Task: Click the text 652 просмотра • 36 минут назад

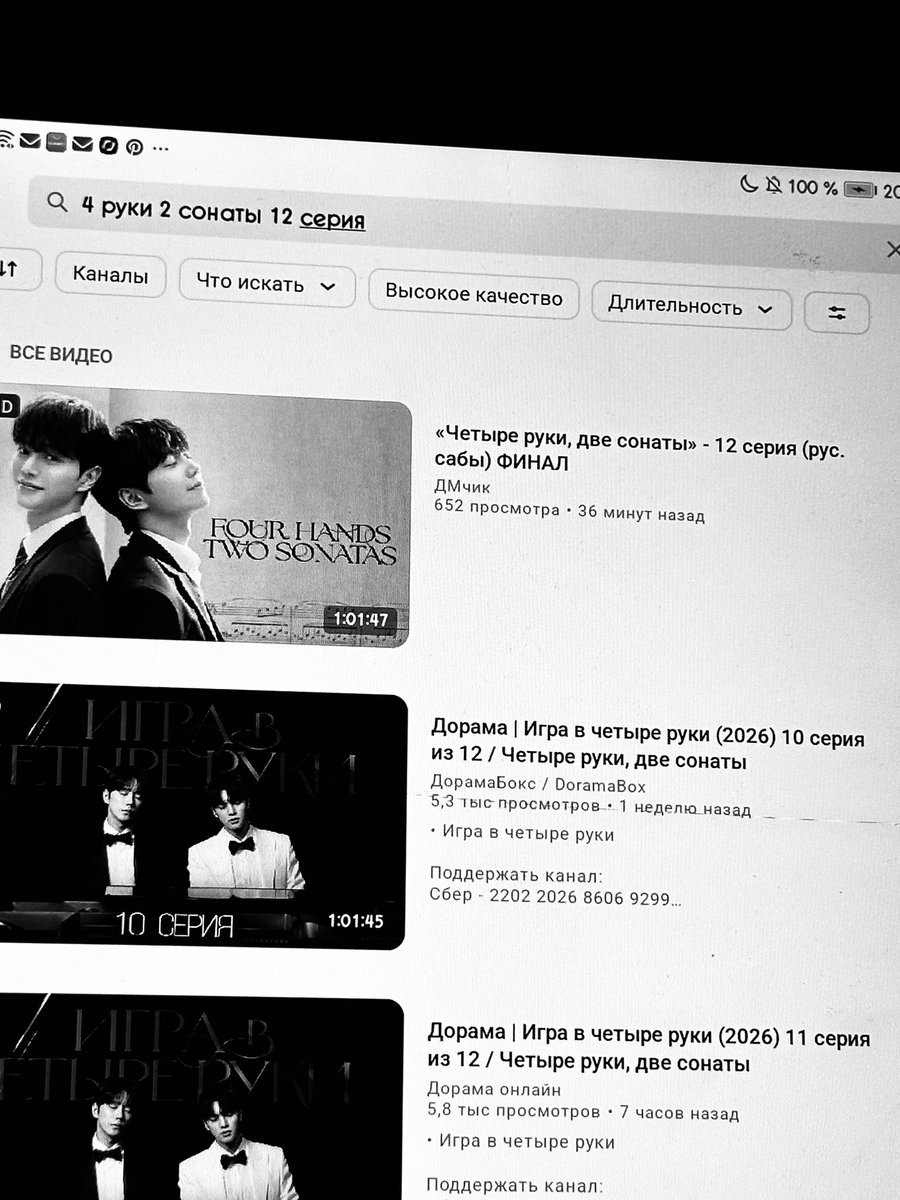Action: (569, 512)
